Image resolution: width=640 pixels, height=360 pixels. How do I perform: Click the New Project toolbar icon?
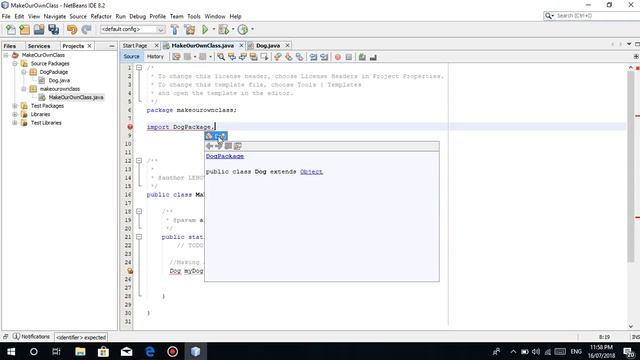pos(24,29)
